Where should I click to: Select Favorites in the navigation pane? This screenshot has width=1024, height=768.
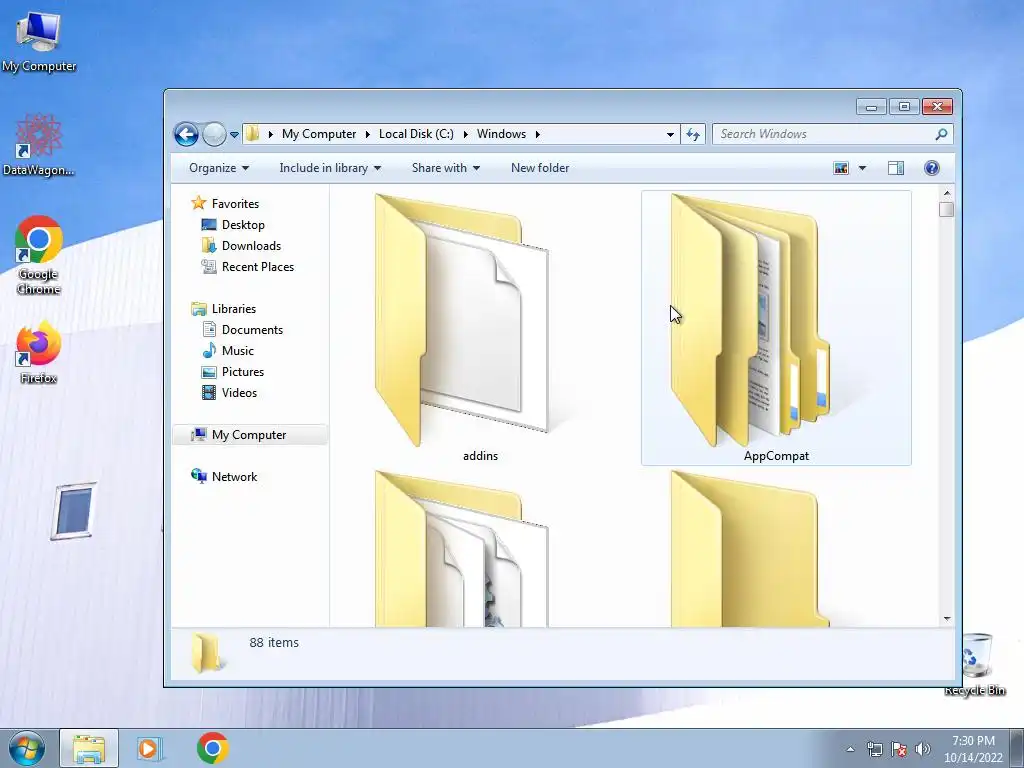tap(235, 204)
